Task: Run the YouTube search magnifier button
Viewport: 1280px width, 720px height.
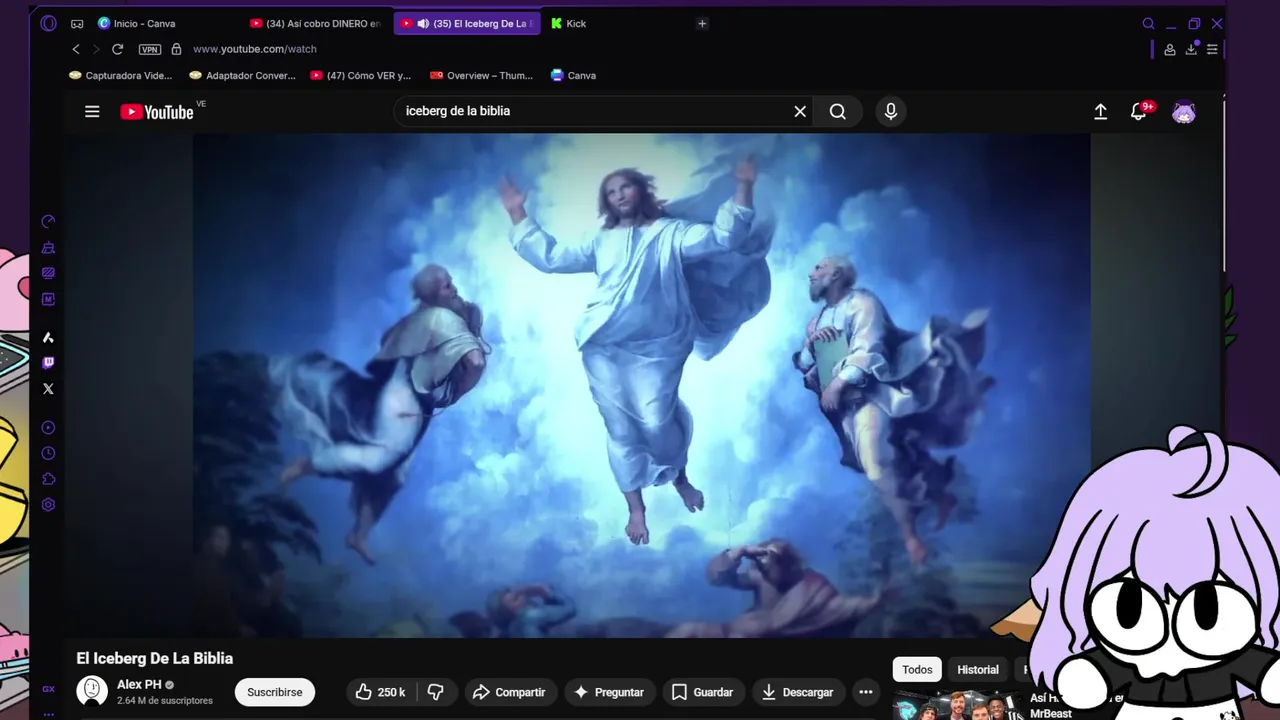Action: [838, 111]
